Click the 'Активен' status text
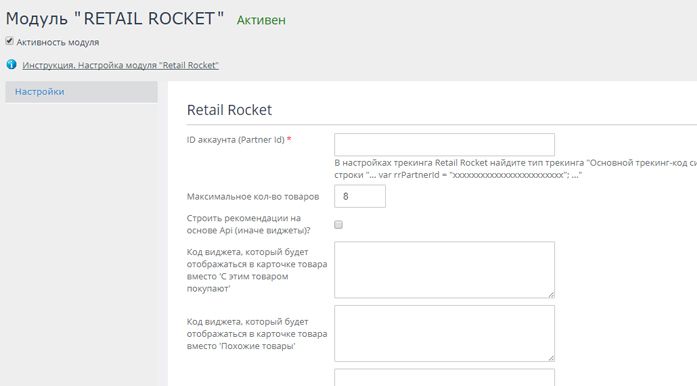The image size is (697, 386). coord(261,20)
